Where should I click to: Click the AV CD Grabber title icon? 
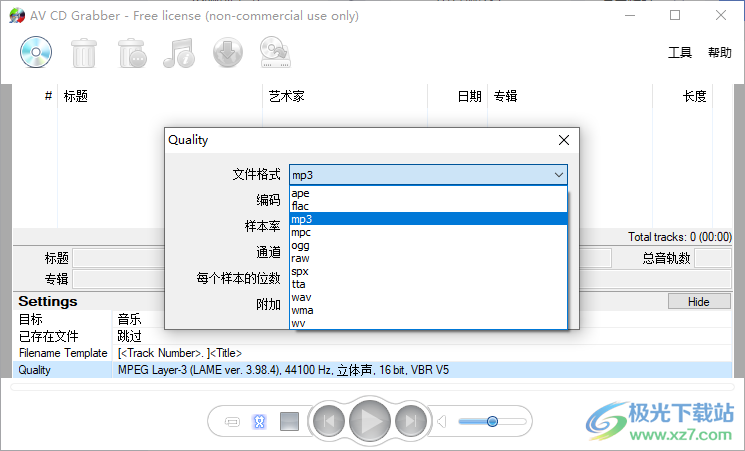point(17,16)
